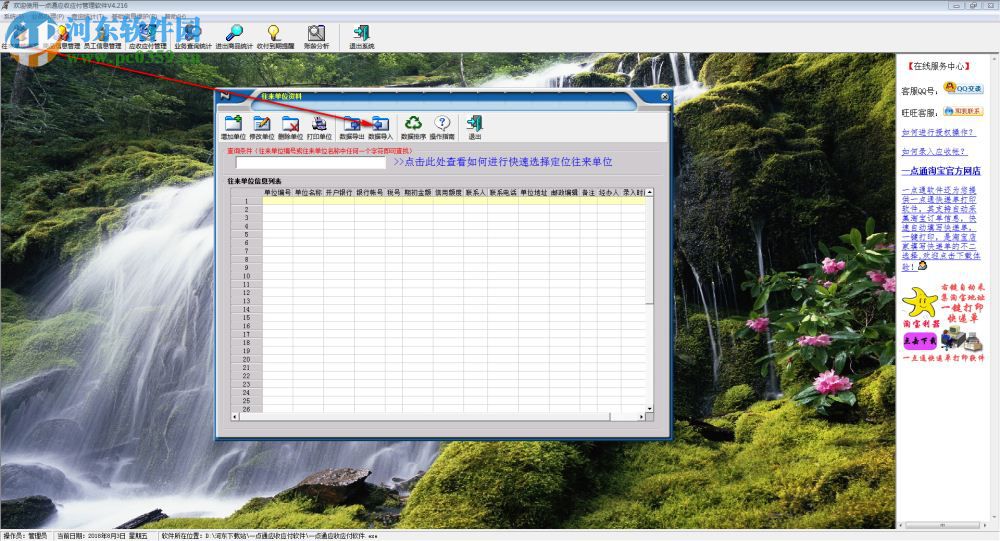Open 帮助 menu in menu bar

tap(173, 16)
